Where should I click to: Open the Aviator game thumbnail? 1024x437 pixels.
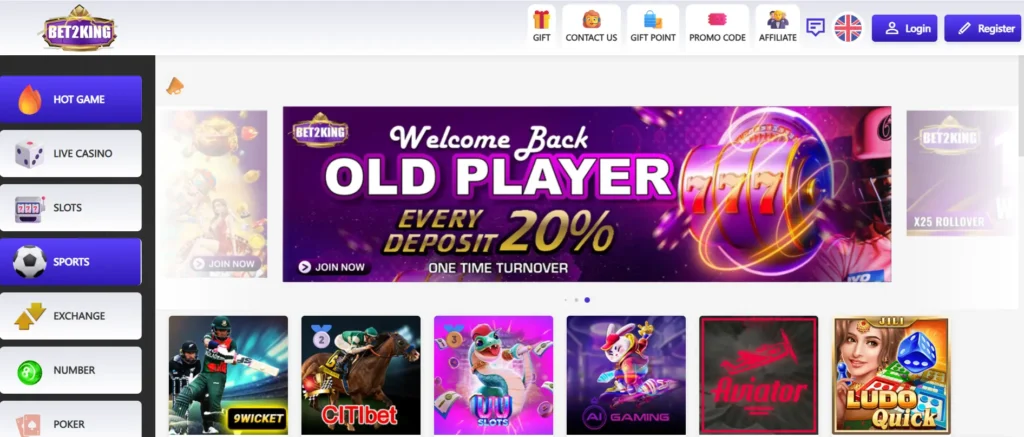[759, 376]
